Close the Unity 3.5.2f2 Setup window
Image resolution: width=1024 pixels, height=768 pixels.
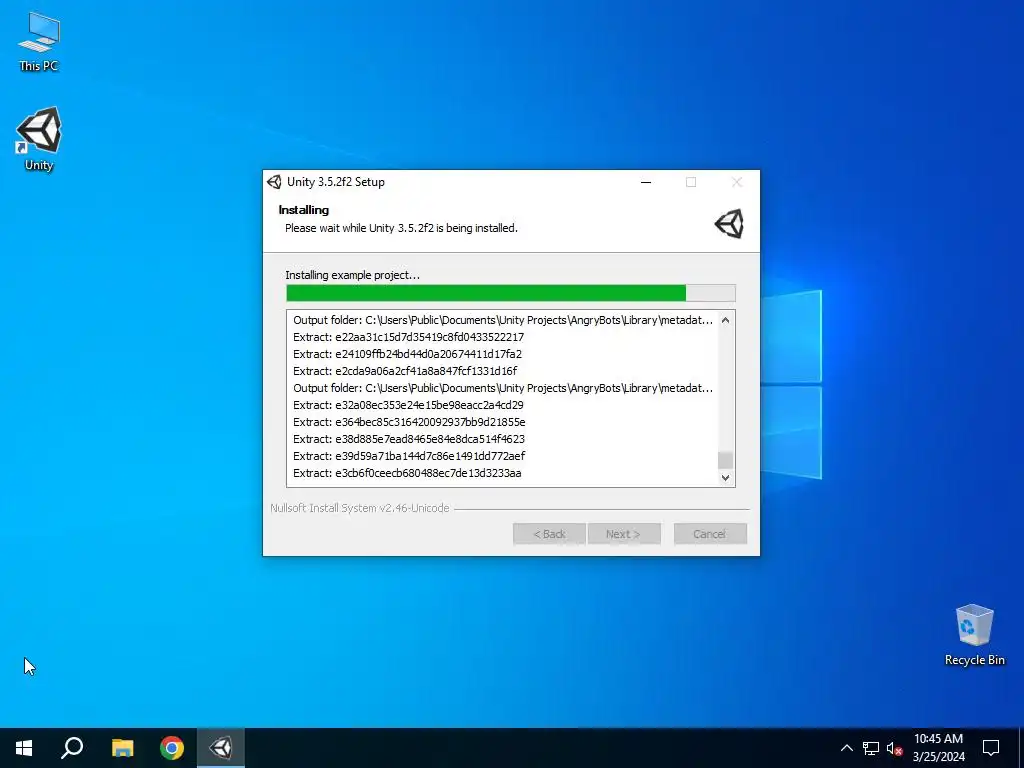(x=737, y=182)
